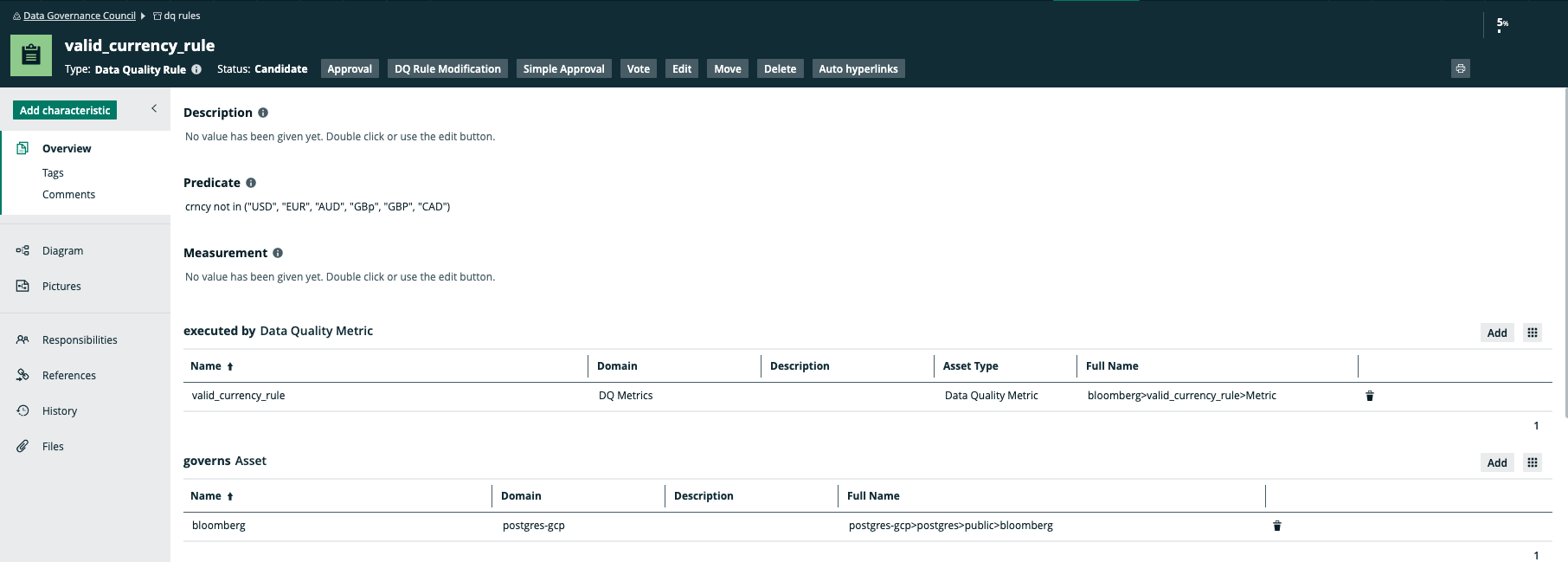Open the 5% completeness indicator
This screenshot has width=1568, height=562.
pyautogui.click(x=1502, y=24)
